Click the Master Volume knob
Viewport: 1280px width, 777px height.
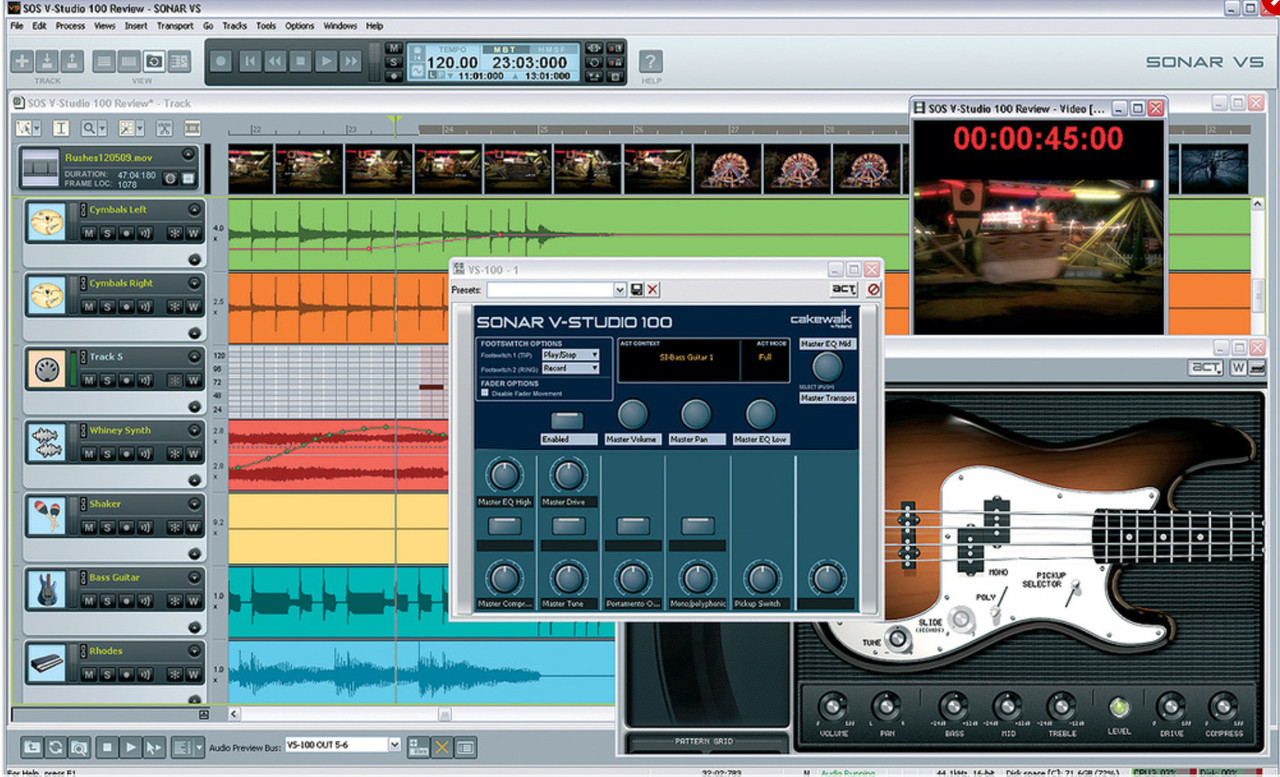pos(632,415)
